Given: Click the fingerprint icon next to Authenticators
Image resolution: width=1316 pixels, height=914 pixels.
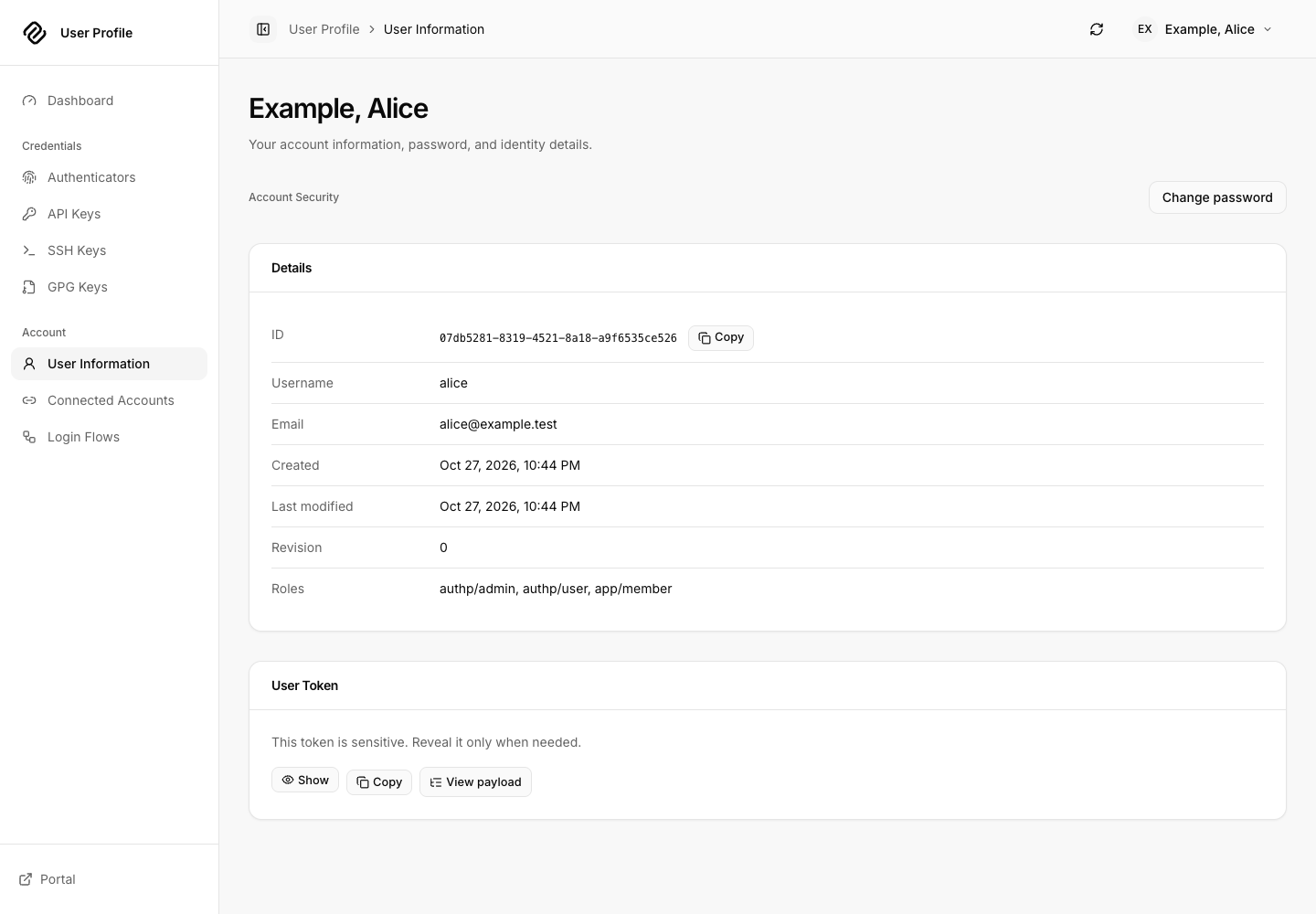Looking at the screenshot, I should point(29,177).
